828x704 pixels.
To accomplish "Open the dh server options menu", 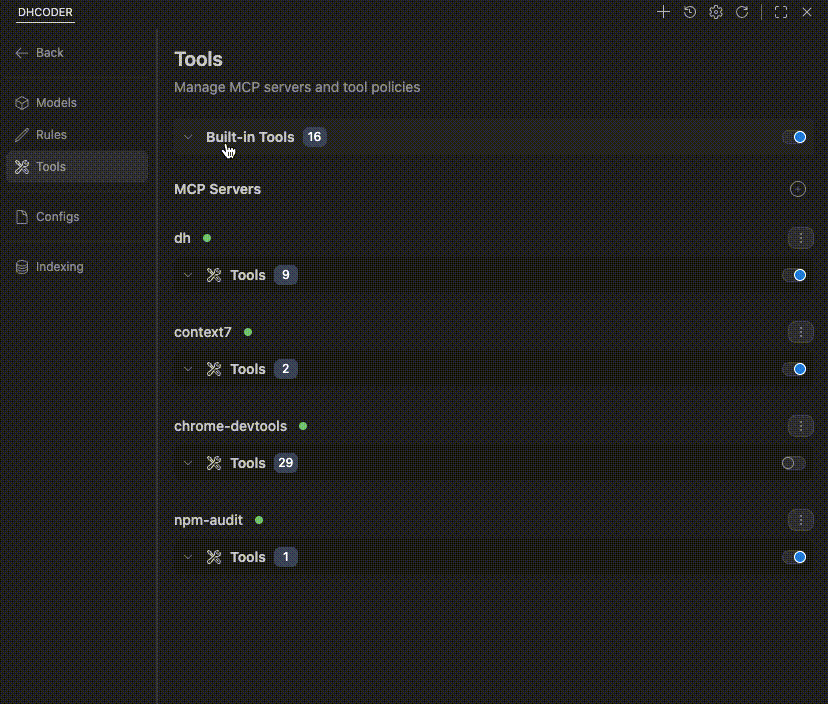I will [800, 238].
